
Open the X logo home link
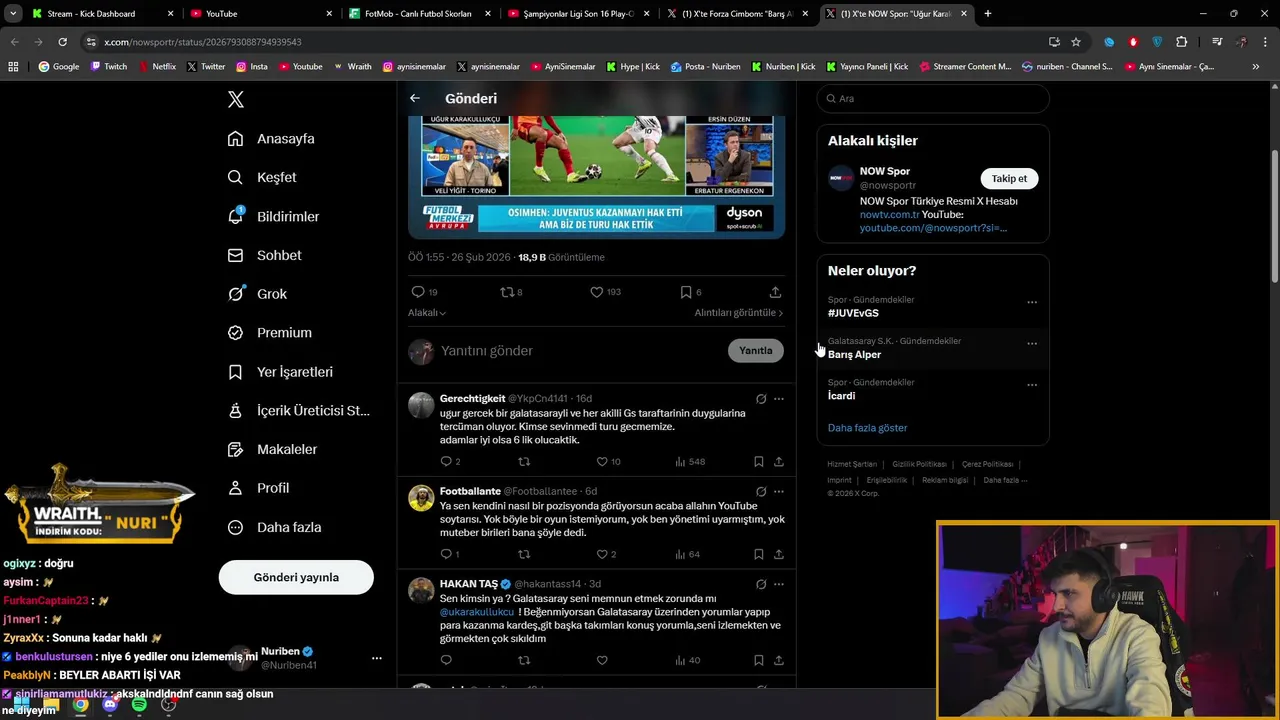coord(236,99)
